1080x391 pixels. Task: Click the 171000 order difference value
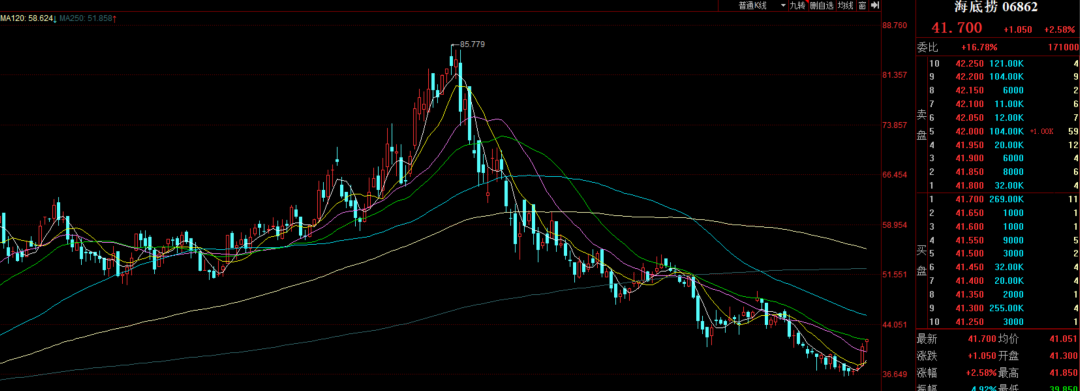[1063, 47]
